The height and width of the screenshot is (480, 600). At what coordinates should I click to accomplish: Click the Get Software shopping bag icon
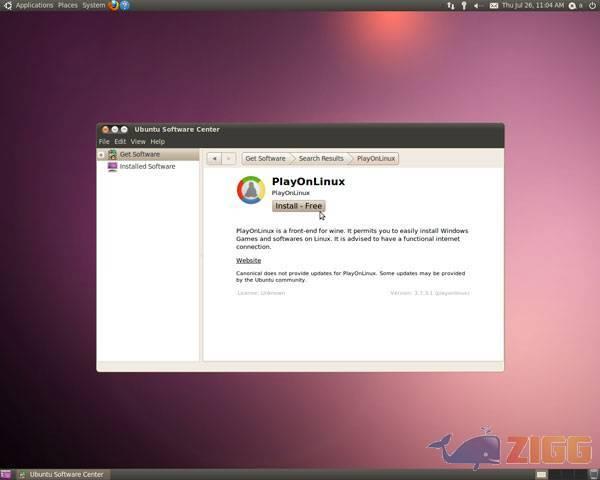[112, 154]
